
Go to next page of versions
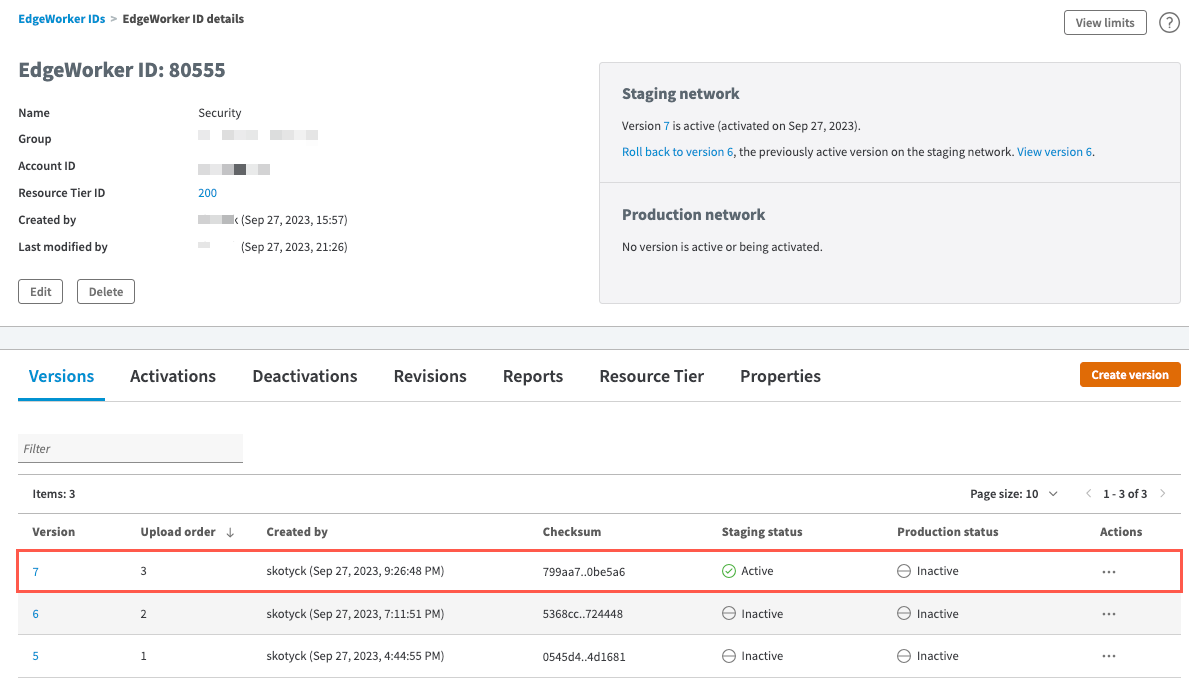point(1162,494)
